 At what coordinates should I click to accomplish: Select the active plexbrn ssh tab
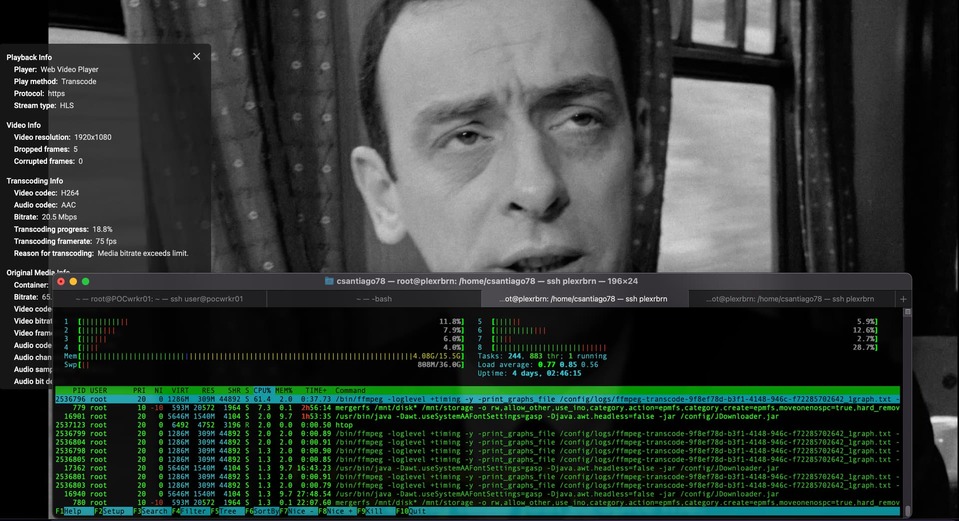pos(585,299)
